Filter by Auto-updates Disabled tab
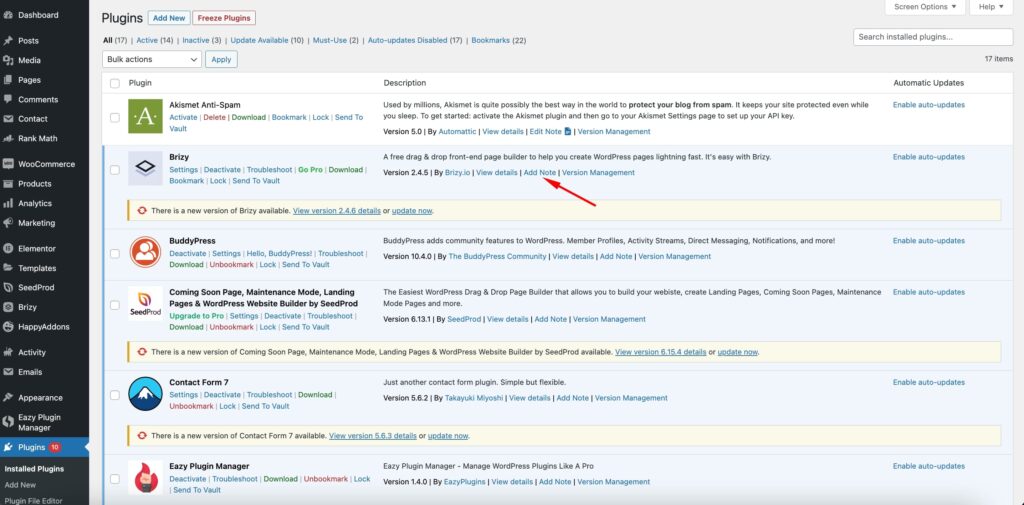 point(415,41)
